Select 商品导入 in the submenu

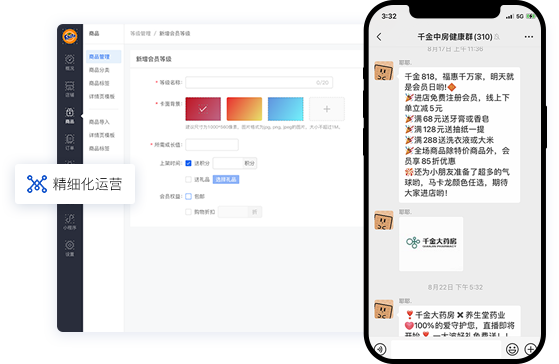click(x=99, y=122)
